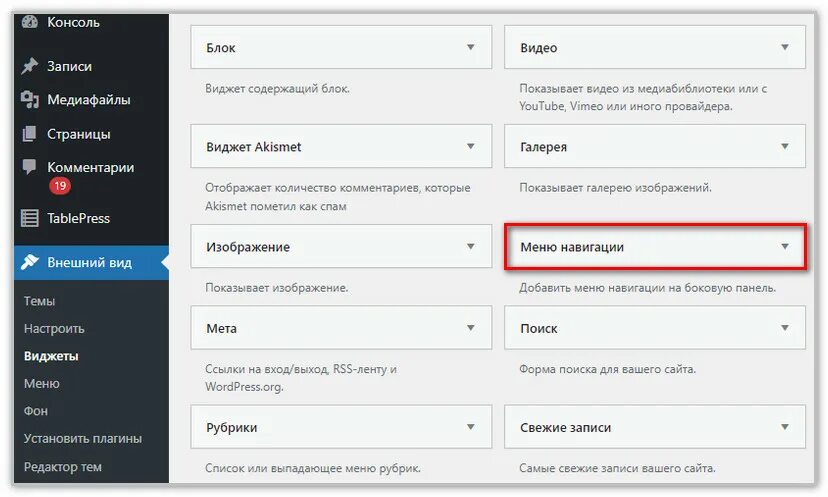Viewport: 828px width, 497px height.
Task: Open the Редактор тем link
Action: pos(63,466)
